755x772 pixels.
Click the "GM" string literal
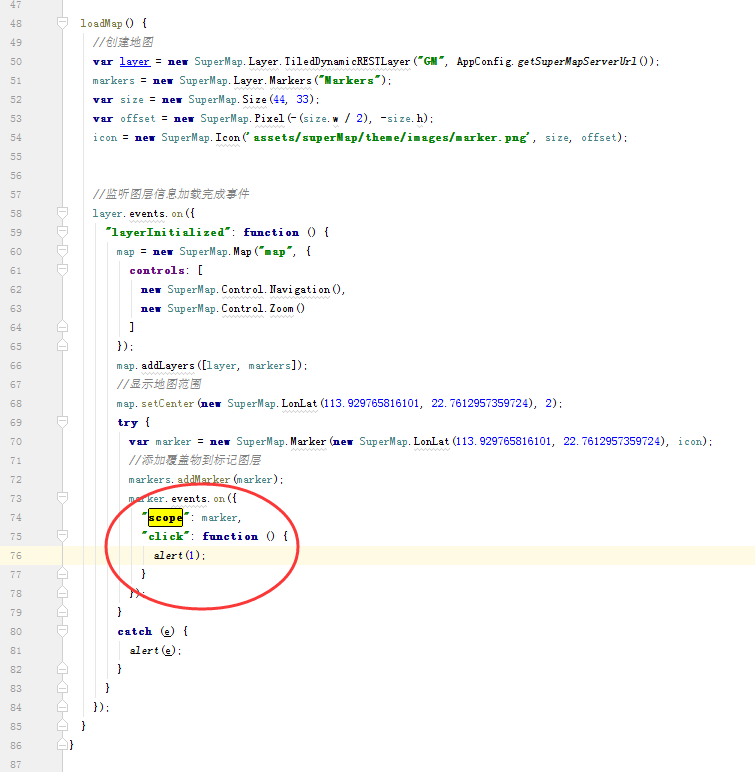(431, 61)
